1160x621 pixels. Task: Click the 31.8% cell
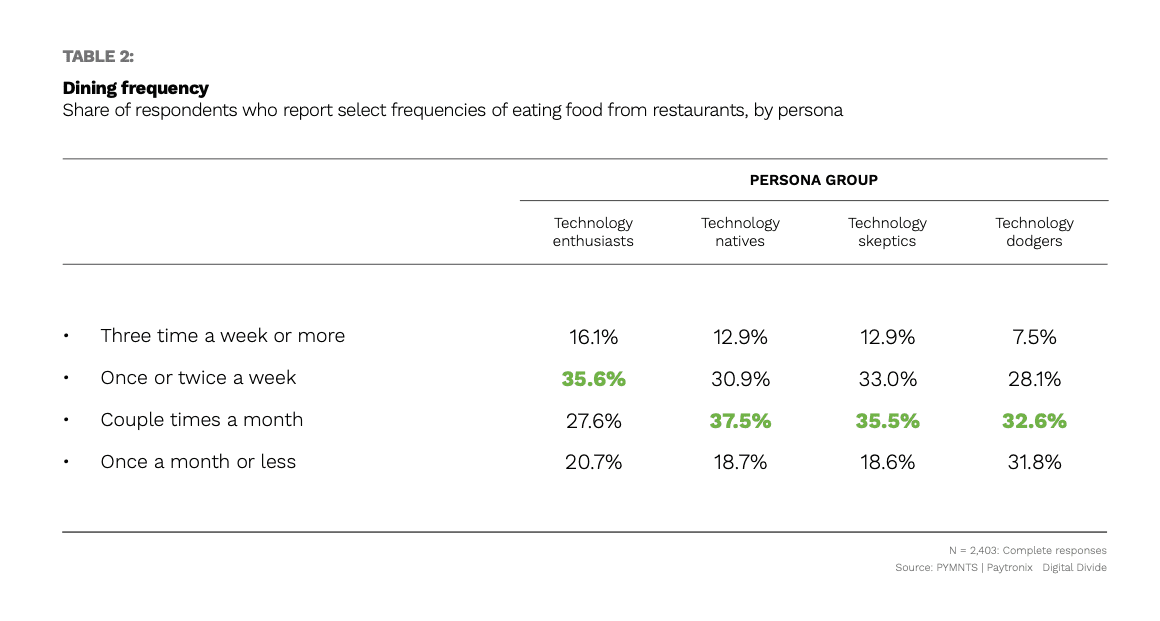click(1034, 463)
